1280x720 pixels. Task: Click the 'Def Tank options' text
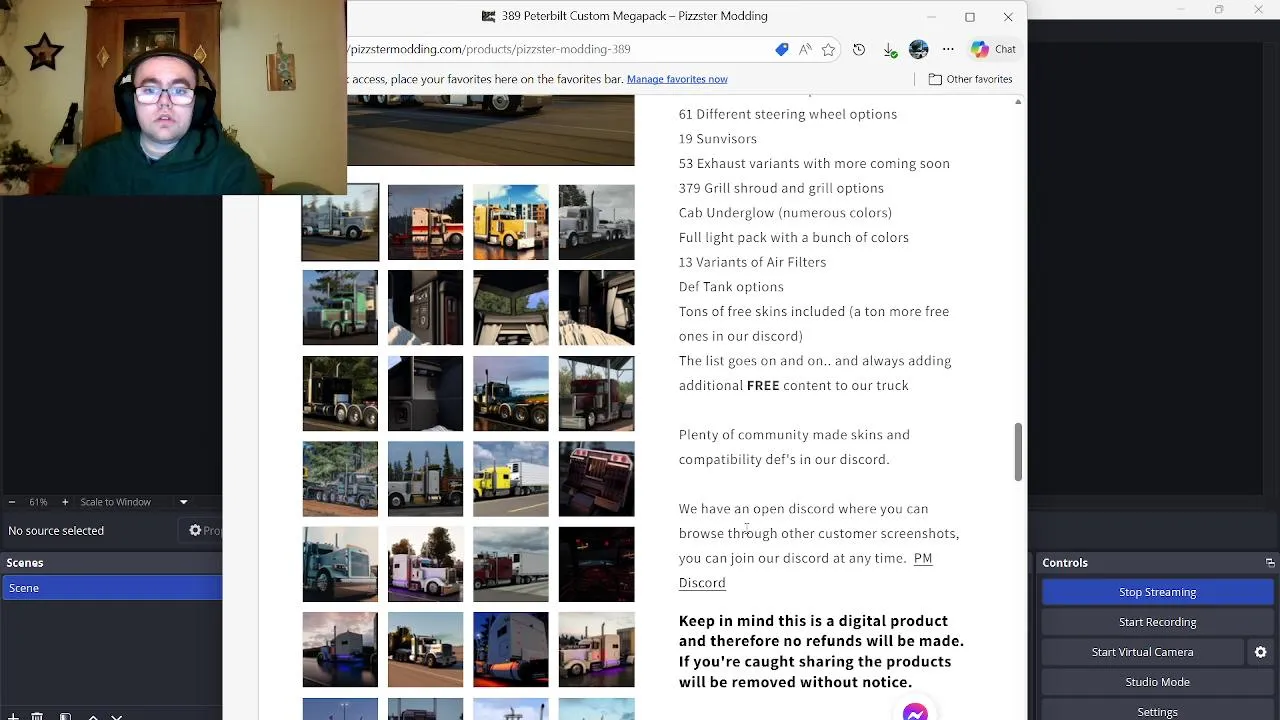click(x=731, y=287)
